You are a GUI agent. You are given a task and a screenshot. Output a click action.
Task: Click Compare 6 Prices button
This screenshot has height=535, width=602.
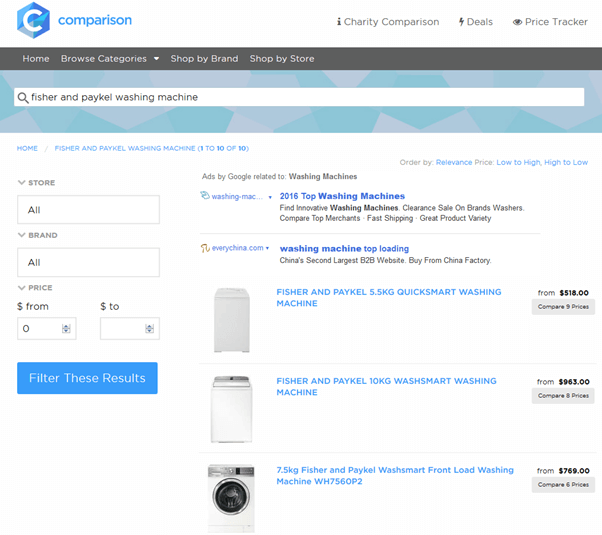[x=563, y=485]
